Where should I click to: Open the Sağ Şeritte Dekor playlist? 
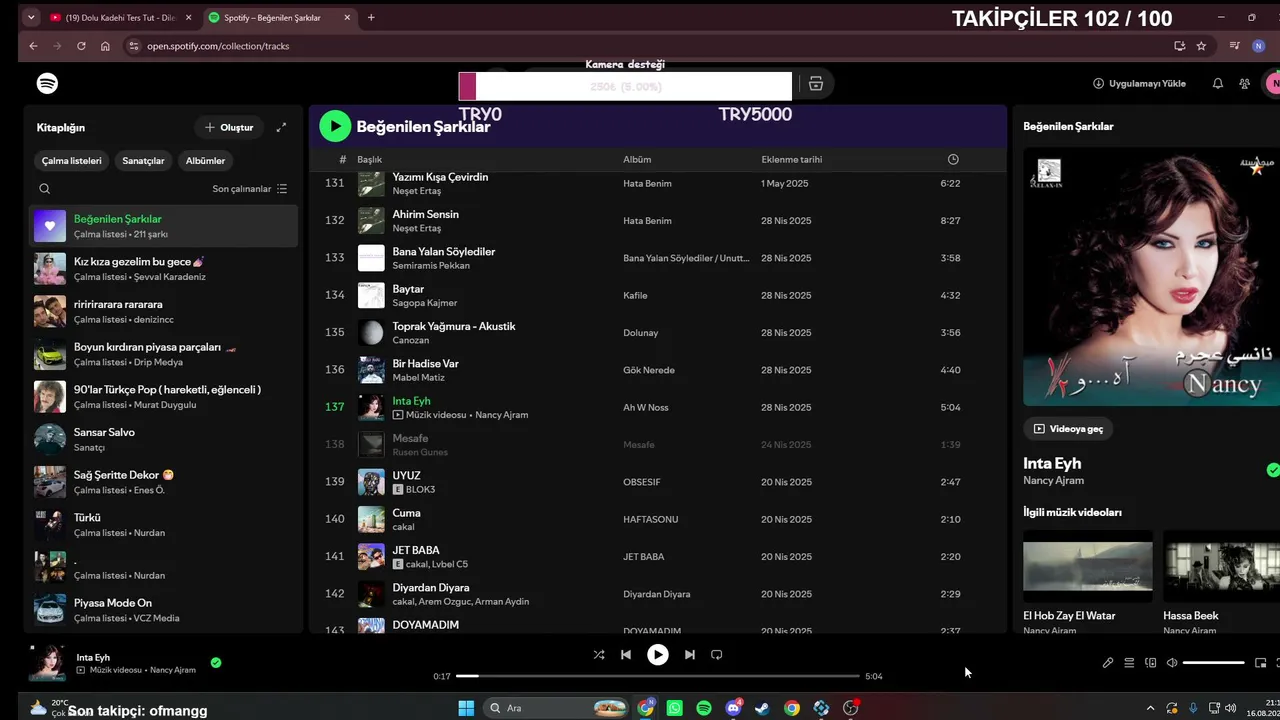tap(163, 482)
